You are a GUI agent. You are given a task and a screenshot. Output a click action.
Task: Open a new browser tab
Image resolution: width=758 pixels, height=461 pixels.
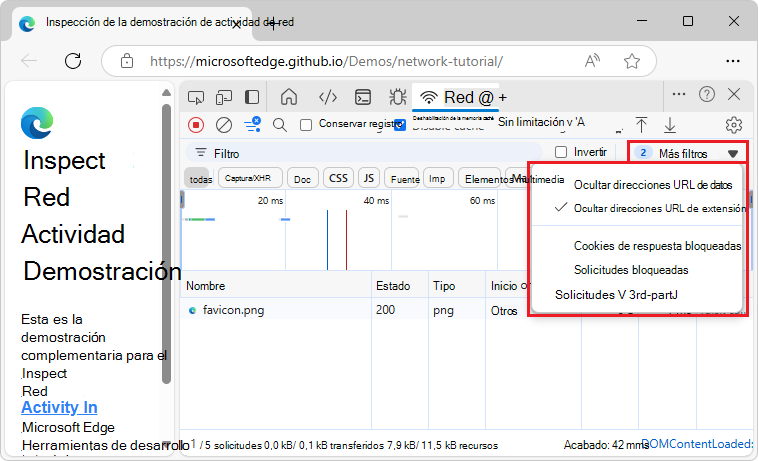(273, 24)
